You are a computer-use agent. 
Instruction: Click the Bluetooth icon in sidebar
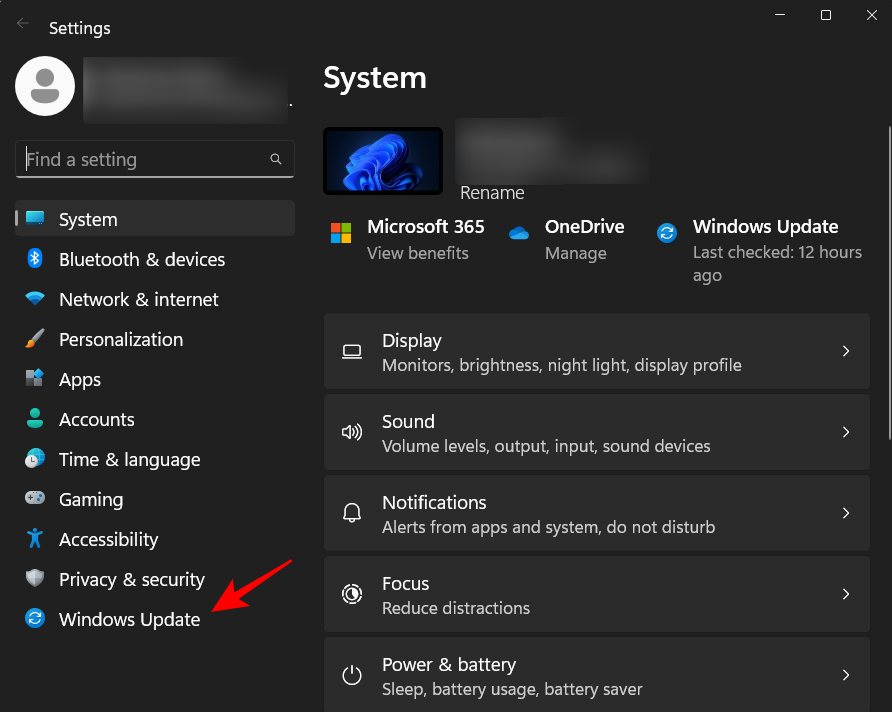coord(35,259)
